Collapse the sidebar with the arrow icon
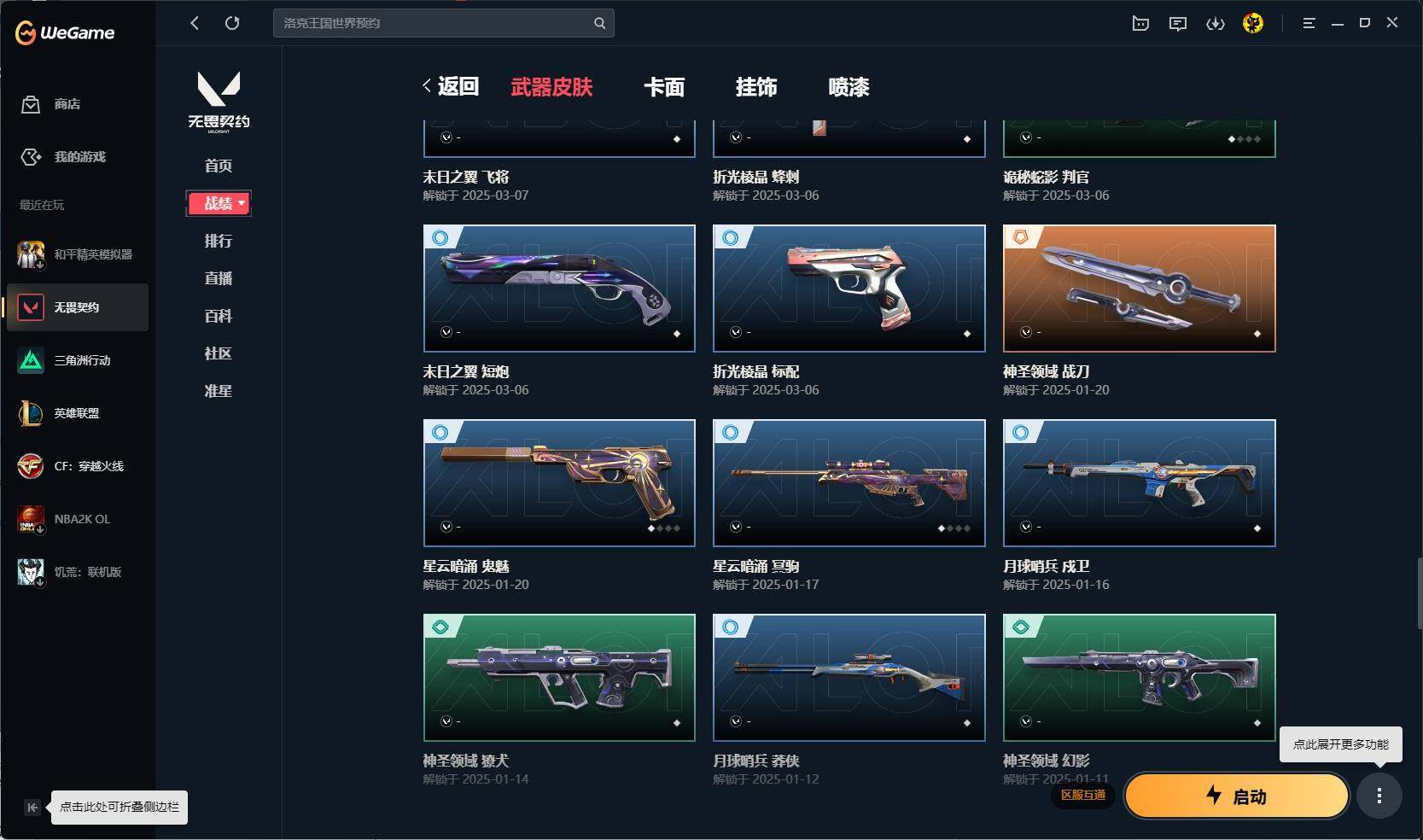Screen dimensions: 1423x840 [x=32, y=807]
